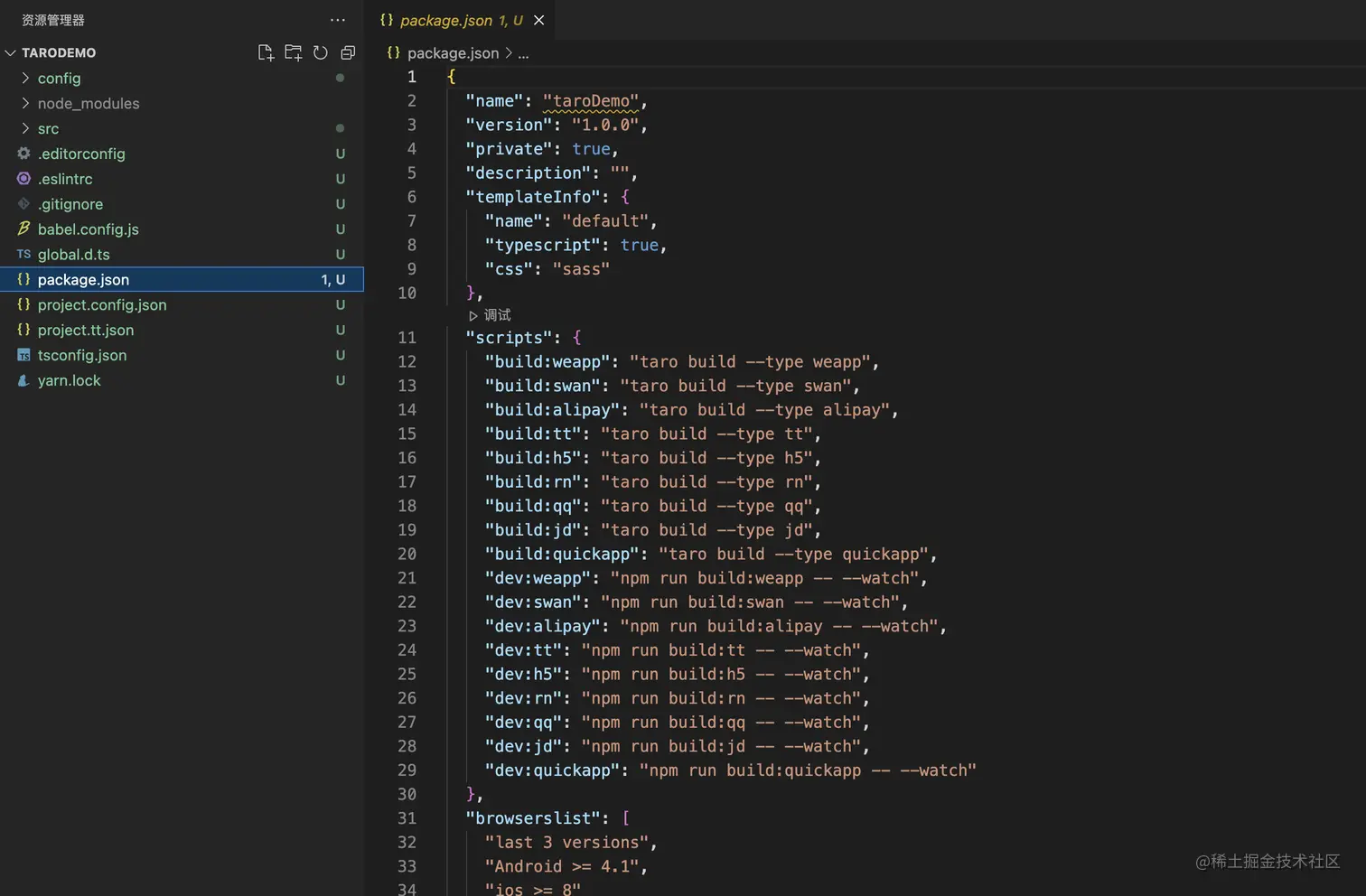Screen dimensions: 1366x896
Task: Click the braces icon beside project.tt.json
Action: pos(23,330)
